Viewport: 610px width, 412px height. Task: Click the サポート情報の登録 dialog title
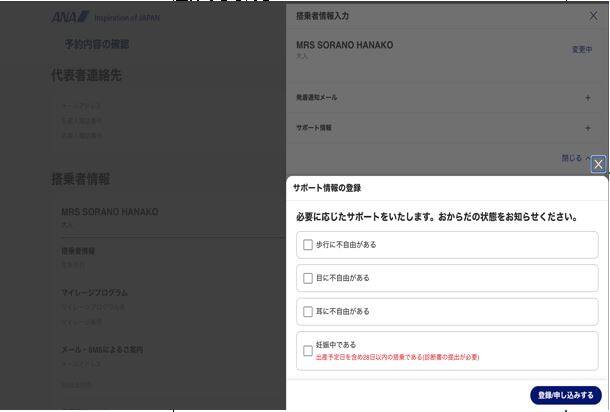pyautogui.click(x=327, y=188)
